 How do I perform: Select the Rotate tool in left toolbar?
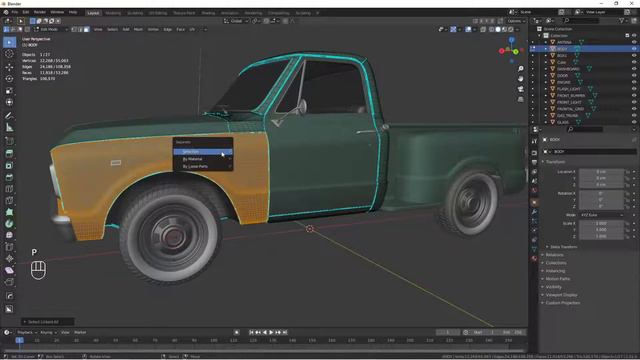point(9,78)
